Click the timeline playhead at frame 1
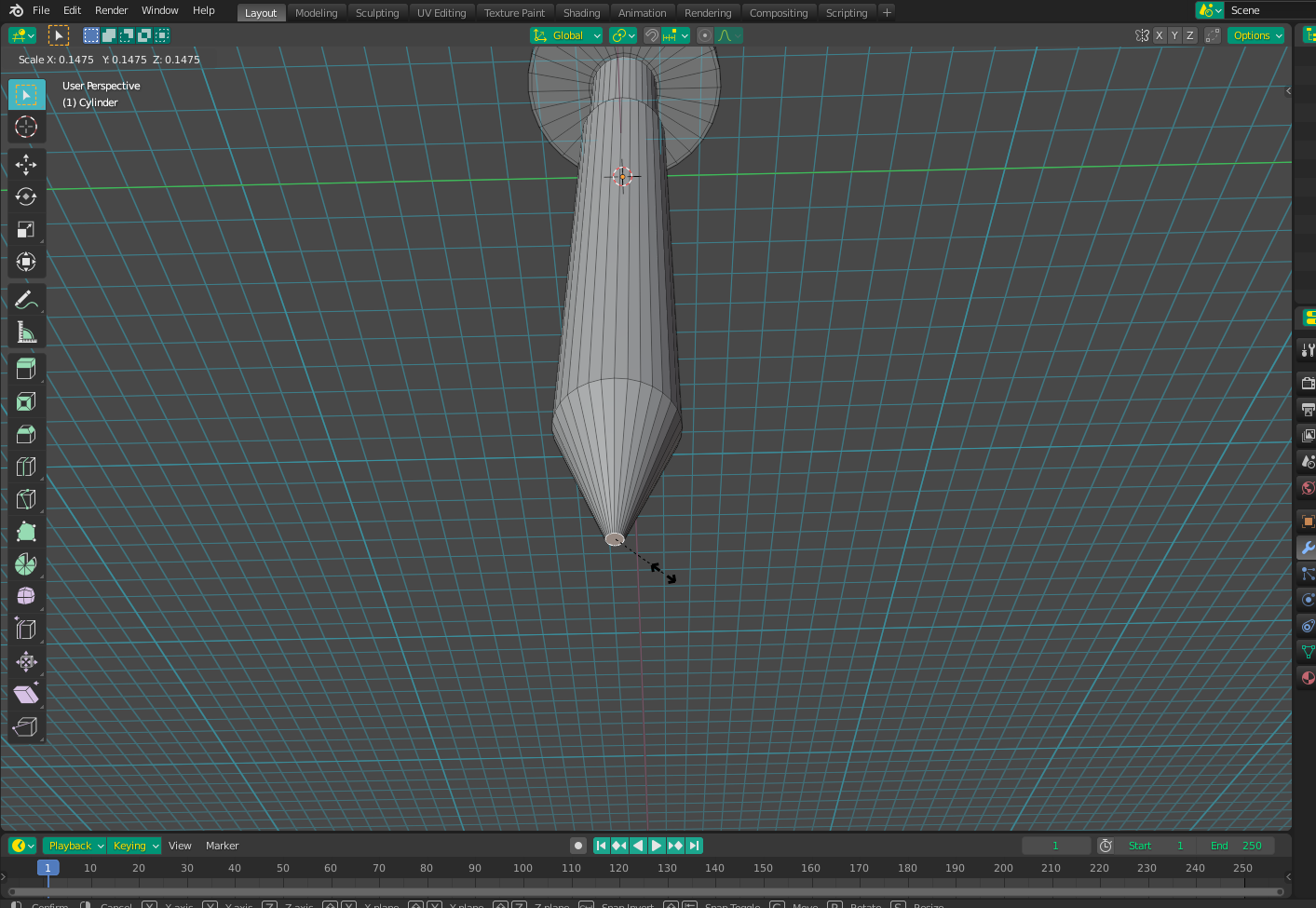1316x908 pixels. [47, 867]
